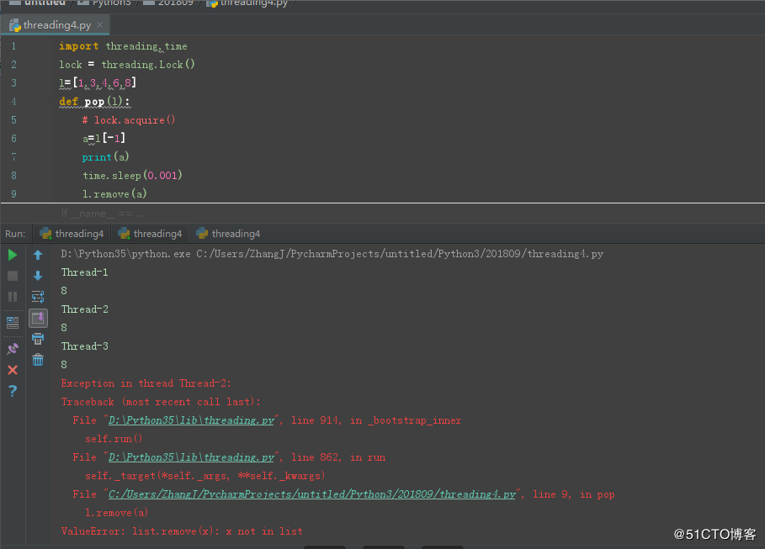Click the 201809 breadcrumb folder
The width and height of the screenshot is (765, 549).
click(169, 3)
